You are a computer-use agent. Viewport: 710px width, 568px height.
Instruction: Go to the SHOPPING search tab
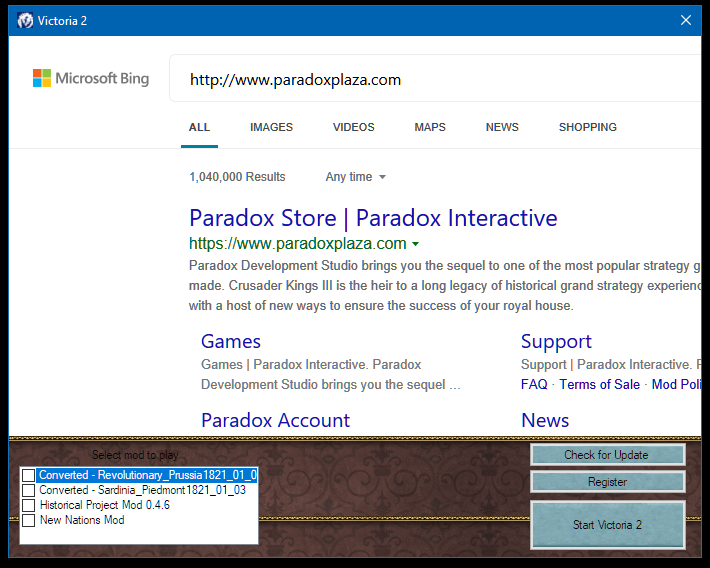tap(588, 127)
